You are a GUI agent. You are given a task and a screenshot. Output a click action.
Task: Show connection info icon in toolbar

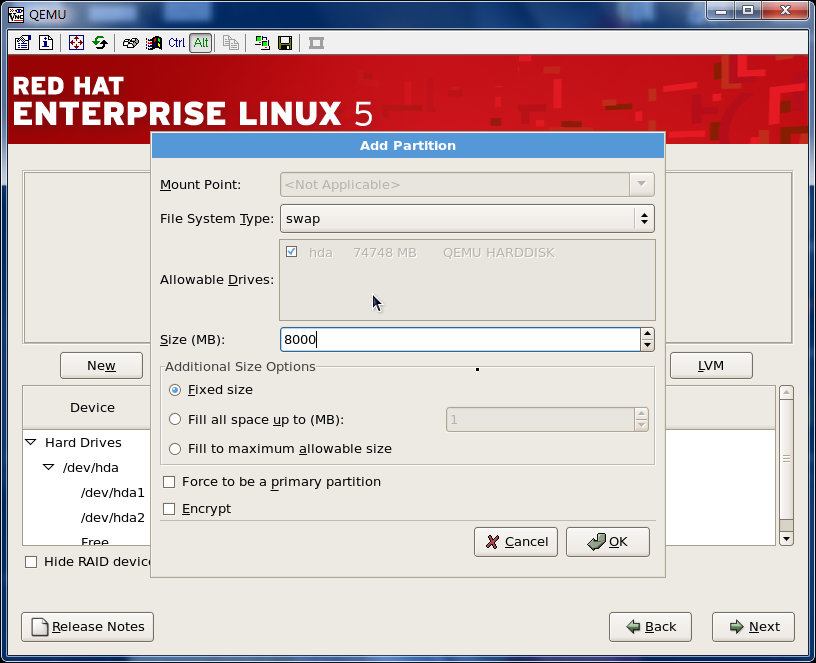46,43
